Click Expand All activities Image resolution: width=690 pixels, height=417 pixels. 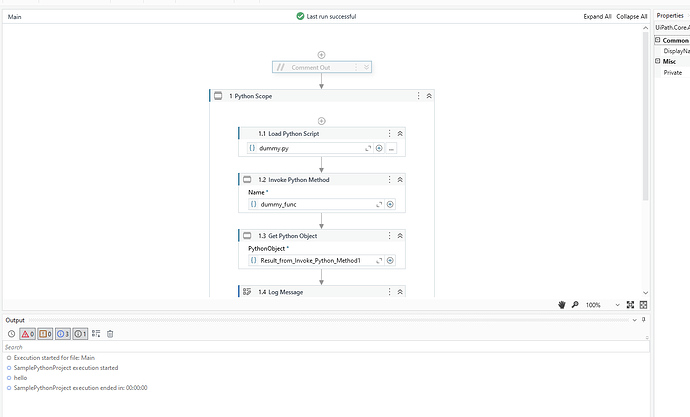click(595, 17)
